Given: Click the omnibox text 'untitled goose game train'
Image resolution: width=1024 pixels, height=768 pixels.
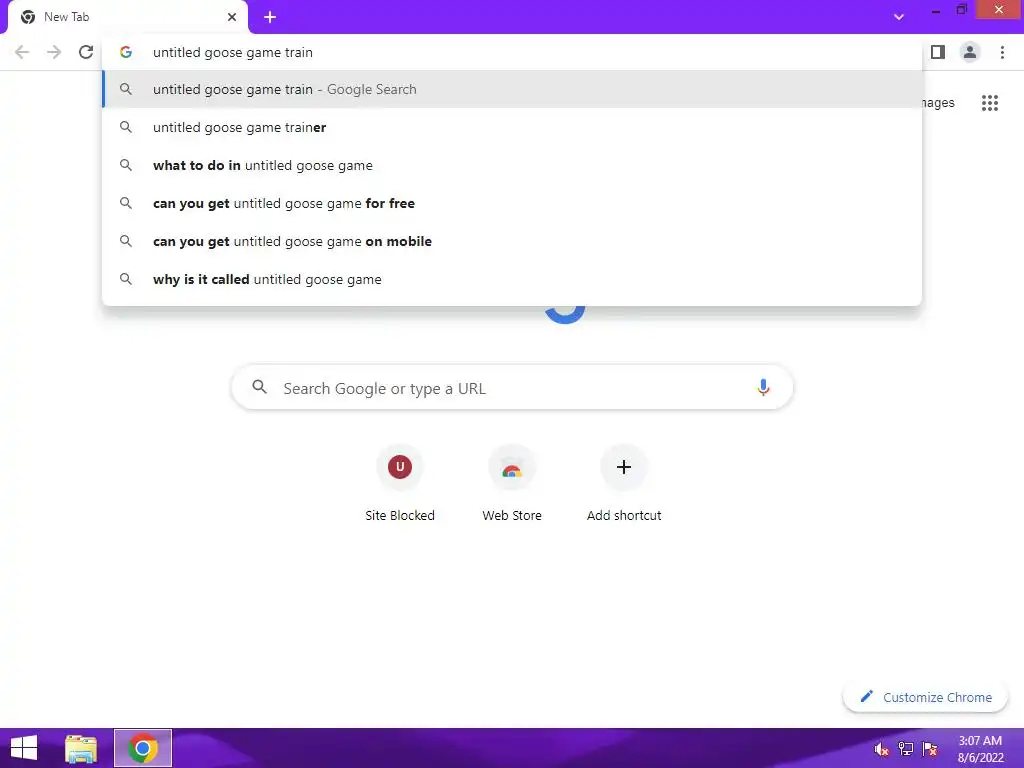Looking at the screenshot, I should [232, 52].
